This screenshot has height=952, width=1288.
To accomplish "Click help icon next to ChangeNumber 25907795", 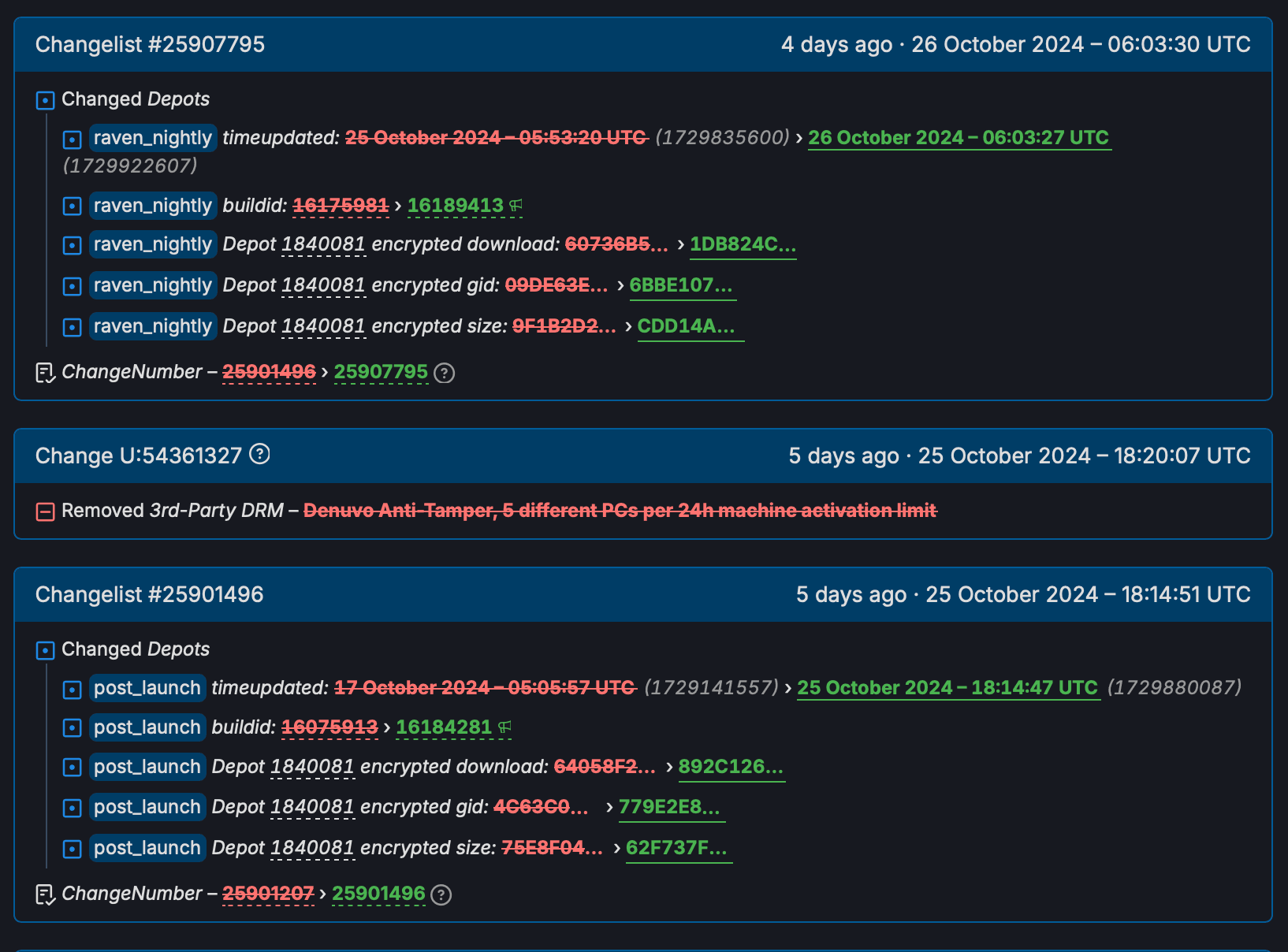I will [445, 373].
